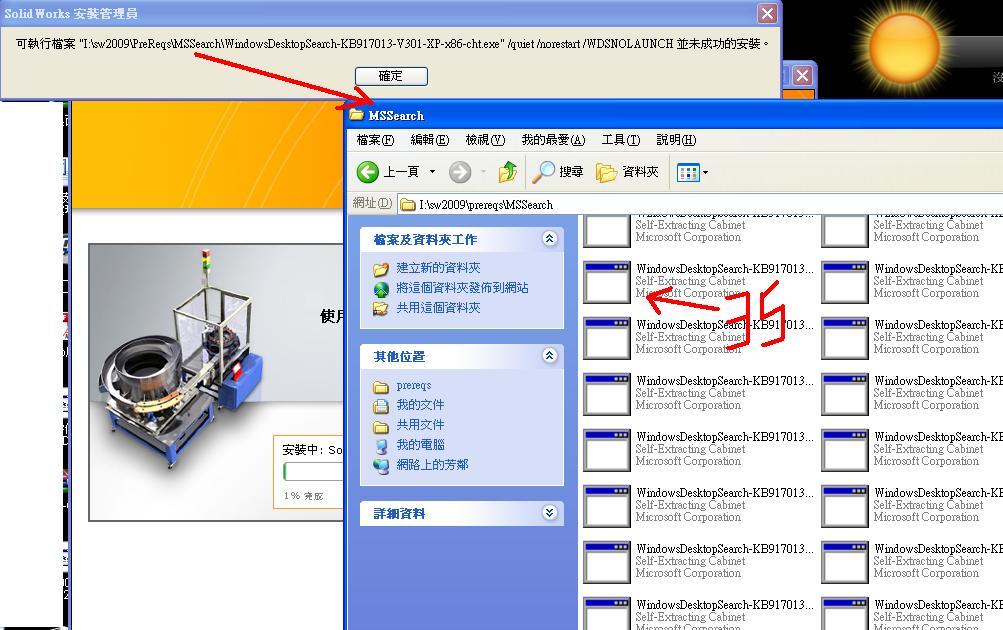1003x630 pixels.
Task: Click the 建立新的資料夾 folder icon
Action: pyautogui.click(x=381, y=269)
